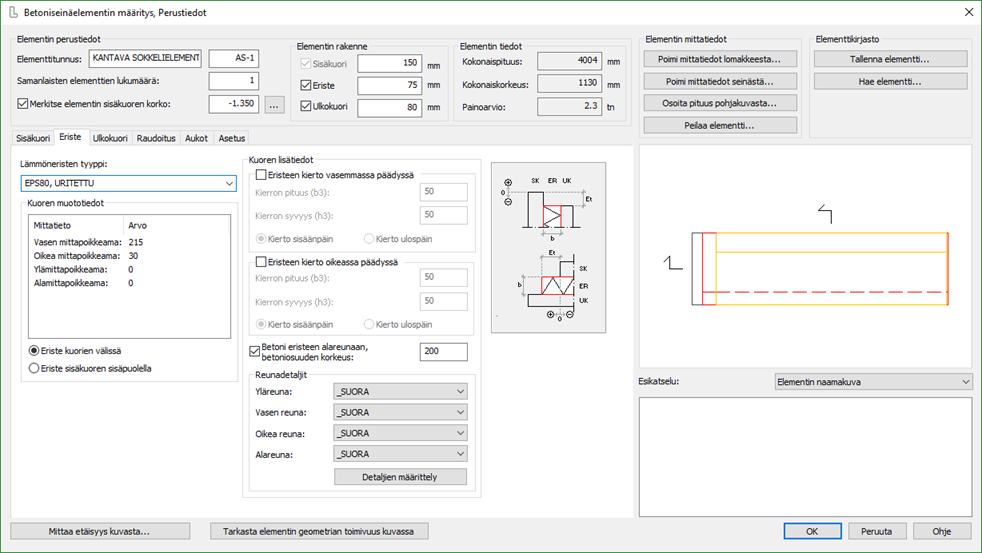Image resolution: width=982 pixels, height=553 pixels.
Task: Enable Eristeen kierto vasemmassa päädyssä
Action: (x=262, y=174)
